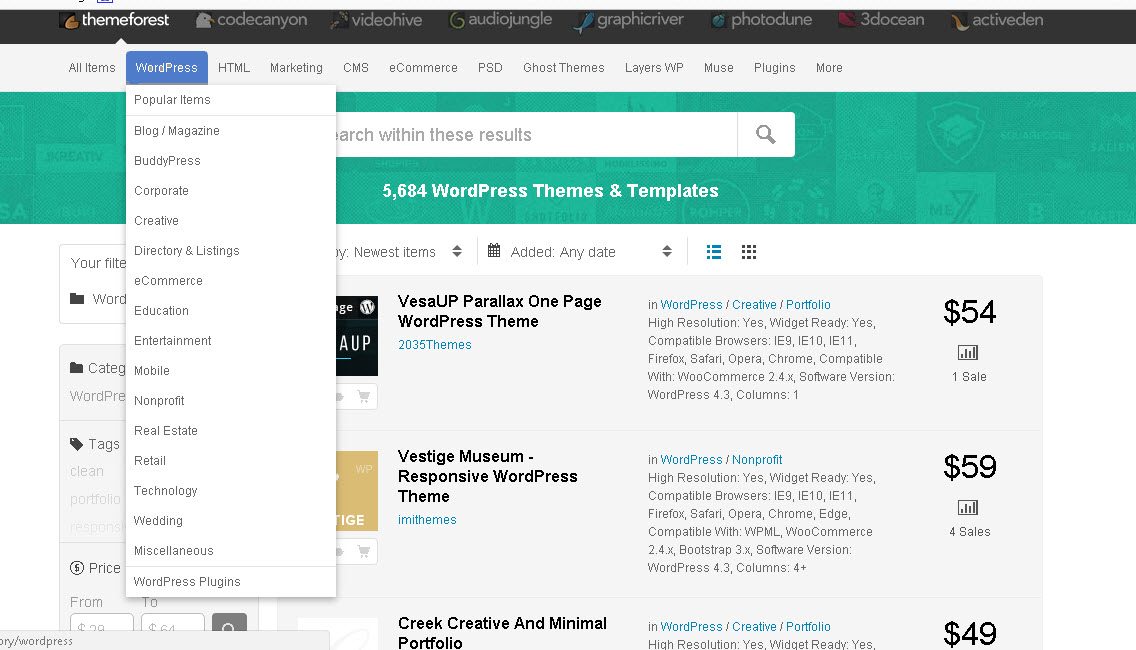The width and height of the screenshot is (1136, 650).
Task: Click Creative category link in VesaUP row
Action: [754, 305]
